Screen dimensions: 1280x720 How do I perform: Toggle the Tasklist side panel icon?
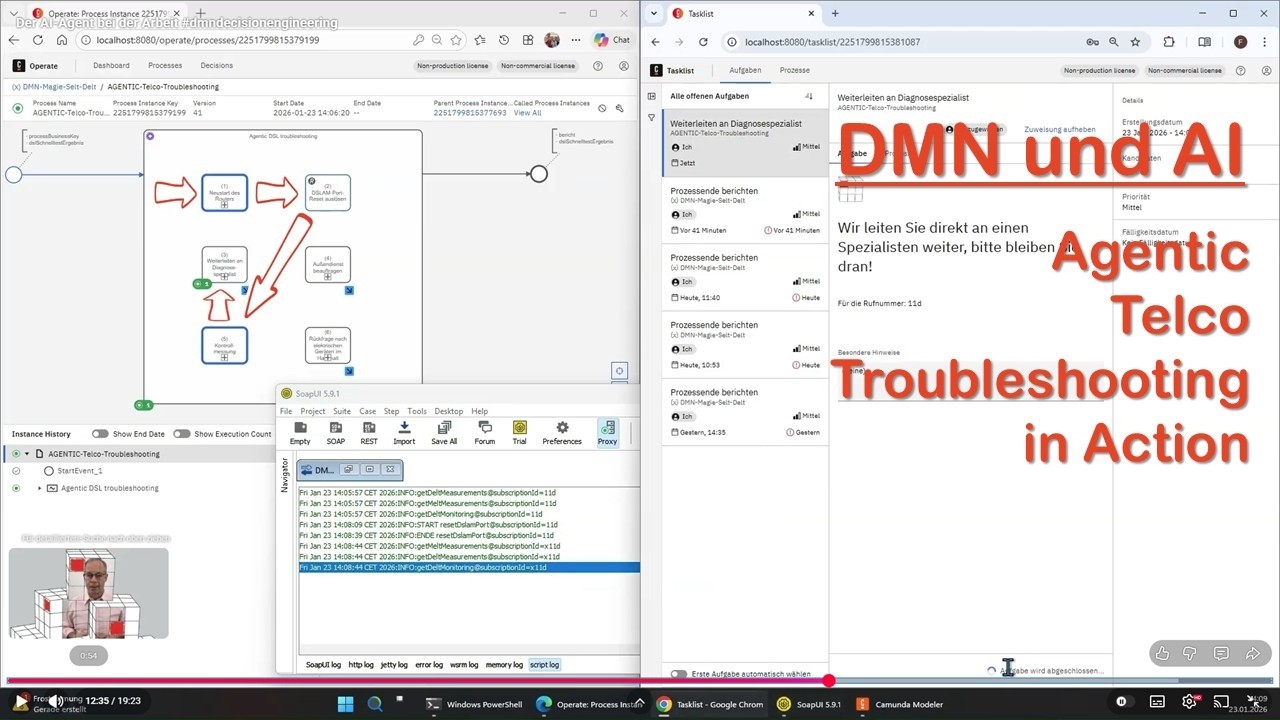click(651, 96)
